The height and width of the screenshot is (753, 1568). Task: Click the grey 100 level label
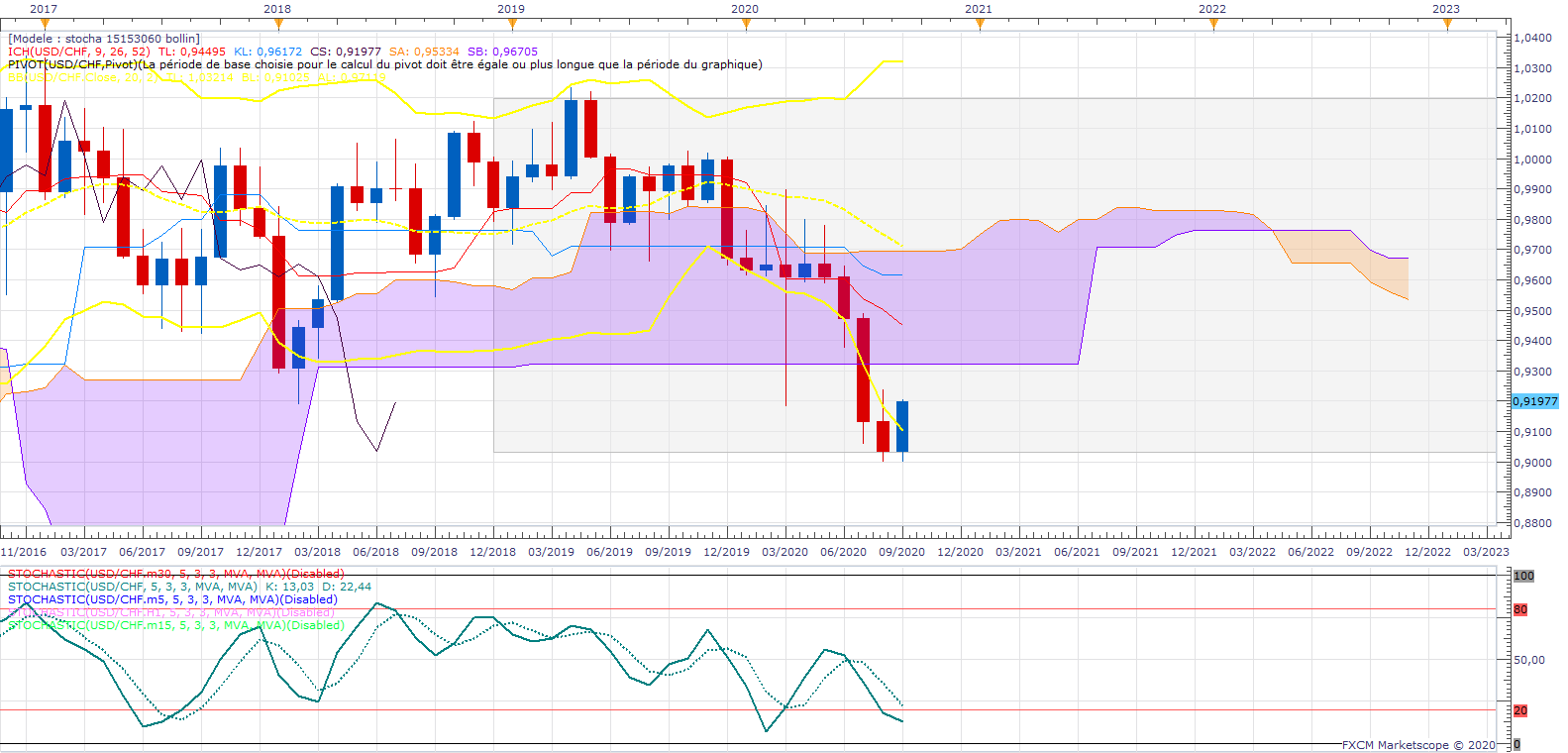1523,576
